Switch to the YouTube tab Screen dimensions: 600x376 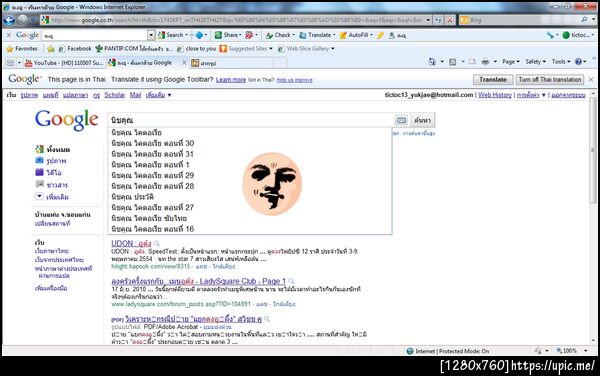point(64,63)
